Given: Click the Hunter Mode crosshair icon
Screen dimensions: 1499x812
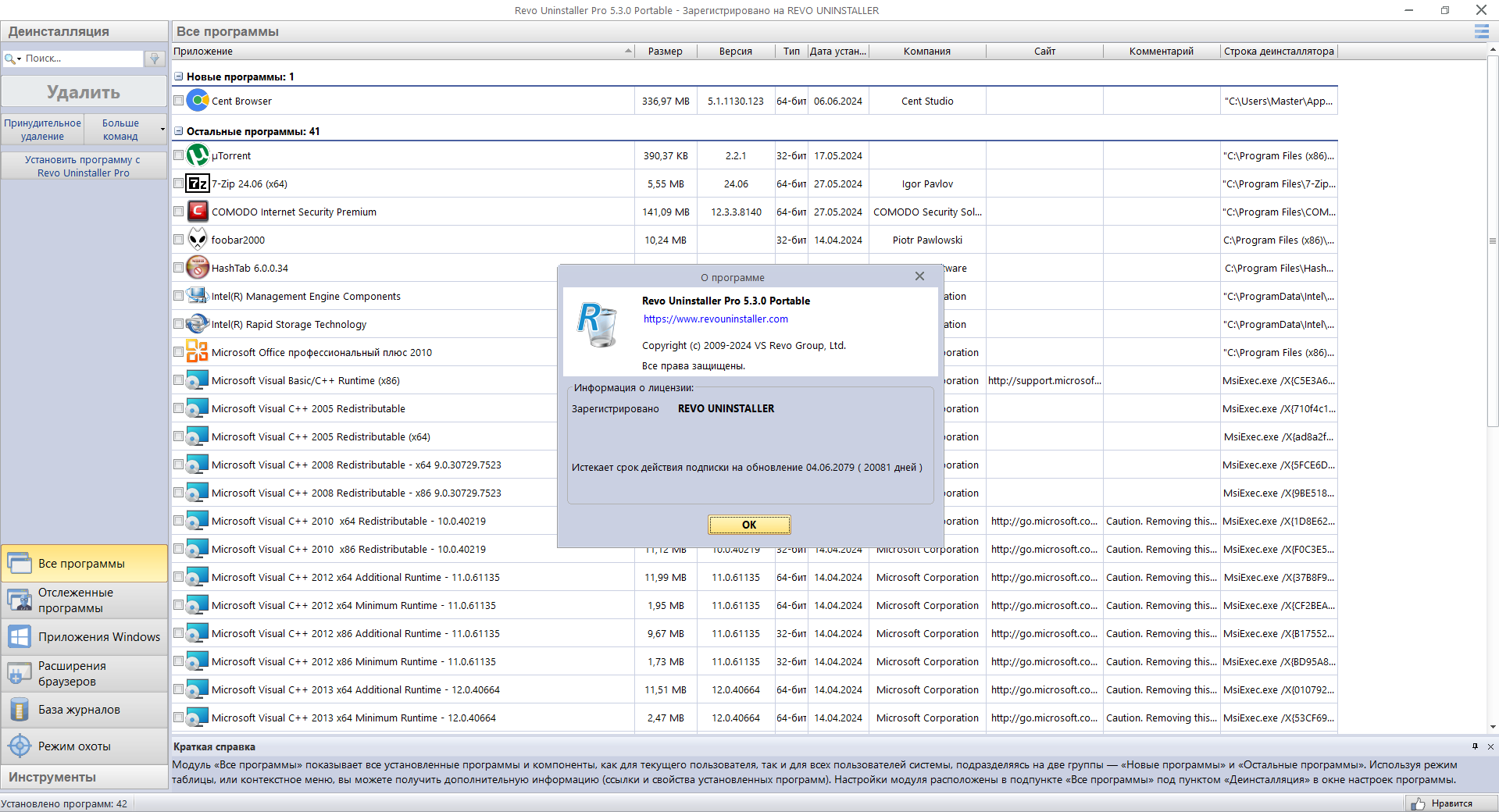Looking at the screenshot, I should [20, 746].
